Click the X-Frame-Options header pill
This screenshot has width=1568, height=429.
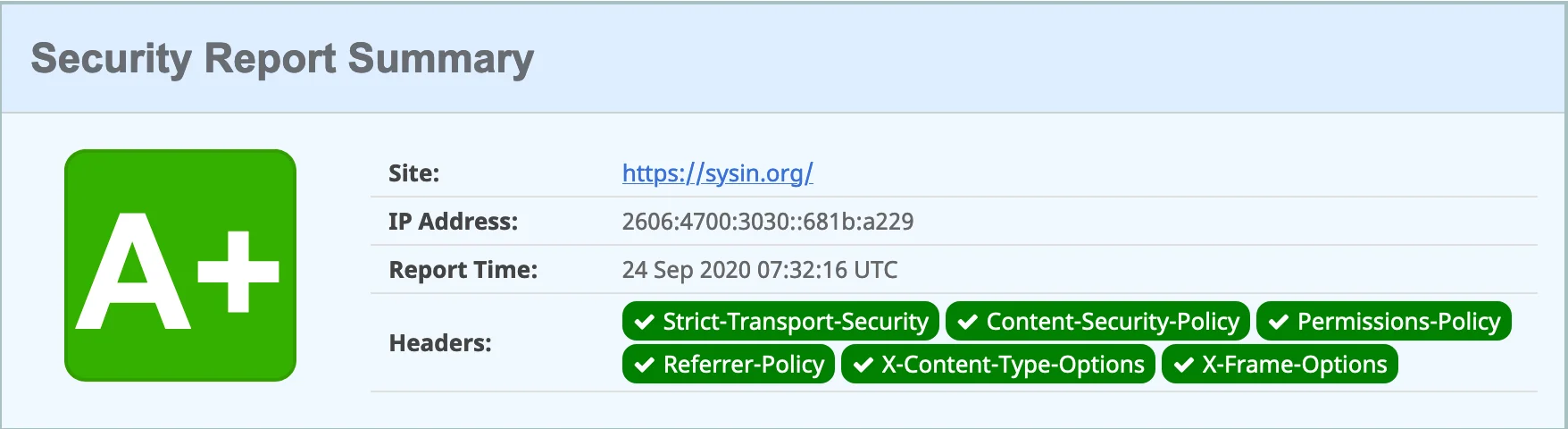(1280, 365)
